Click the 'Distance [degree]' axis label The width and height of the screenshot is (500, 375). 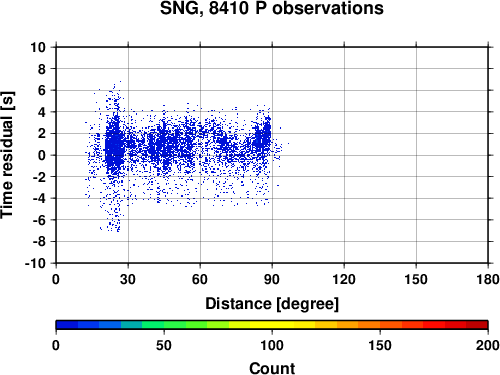(x=272, y=304)
